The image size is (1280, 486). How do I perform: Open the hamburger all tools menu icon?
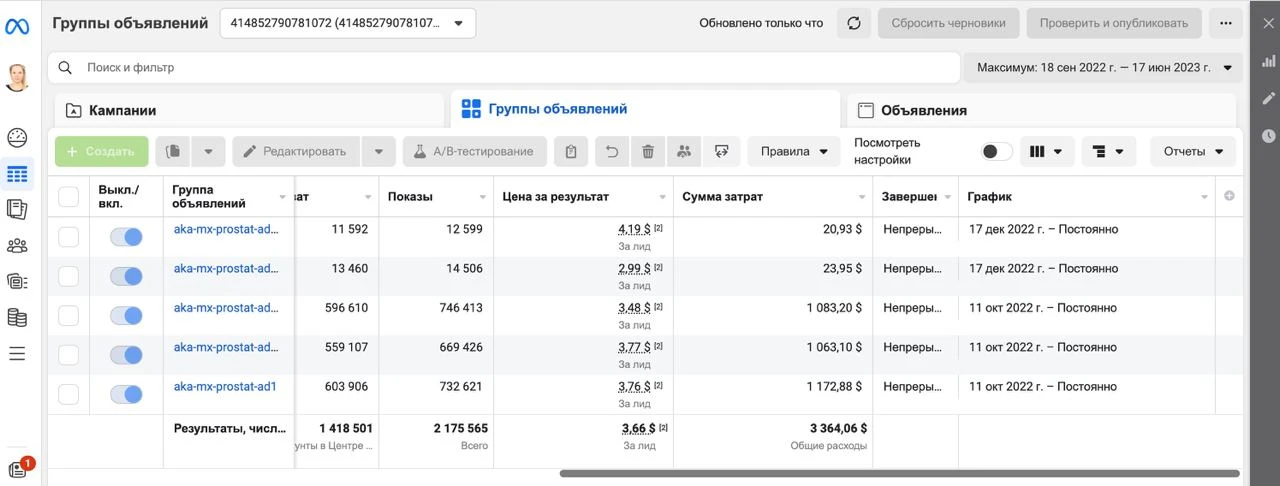click(x=17, y=353)
